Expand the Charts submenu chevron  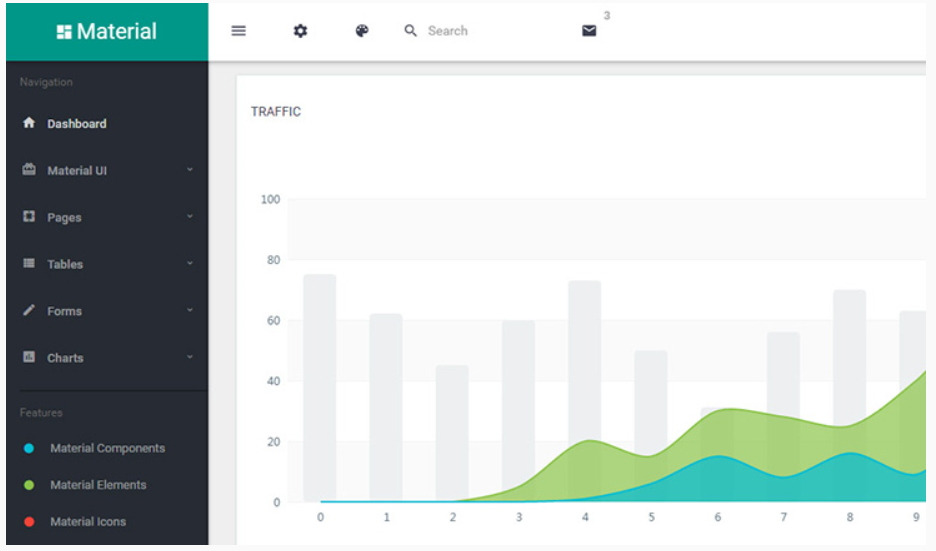tap(190, 357)
